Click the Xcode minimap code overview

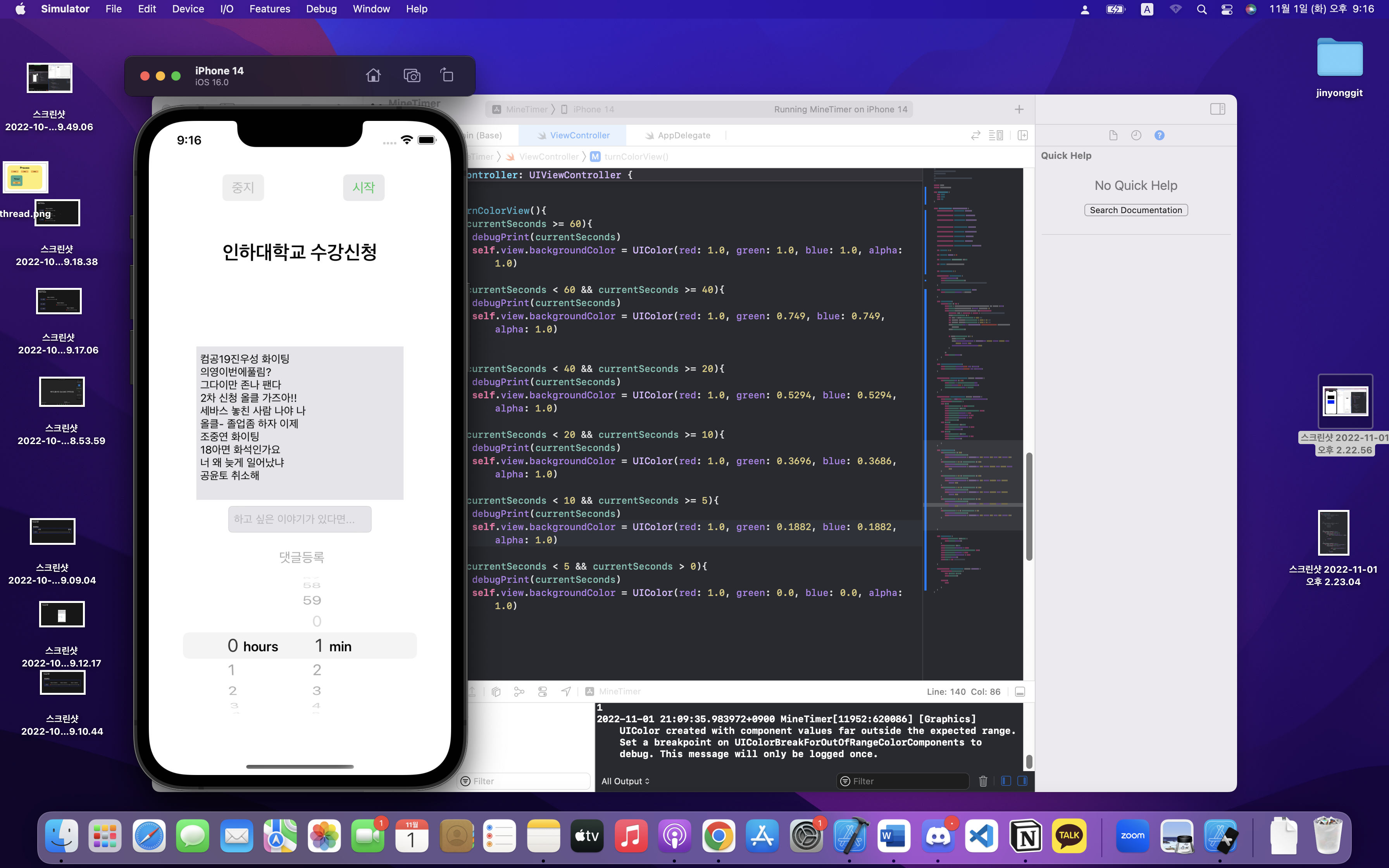(972, 424)
